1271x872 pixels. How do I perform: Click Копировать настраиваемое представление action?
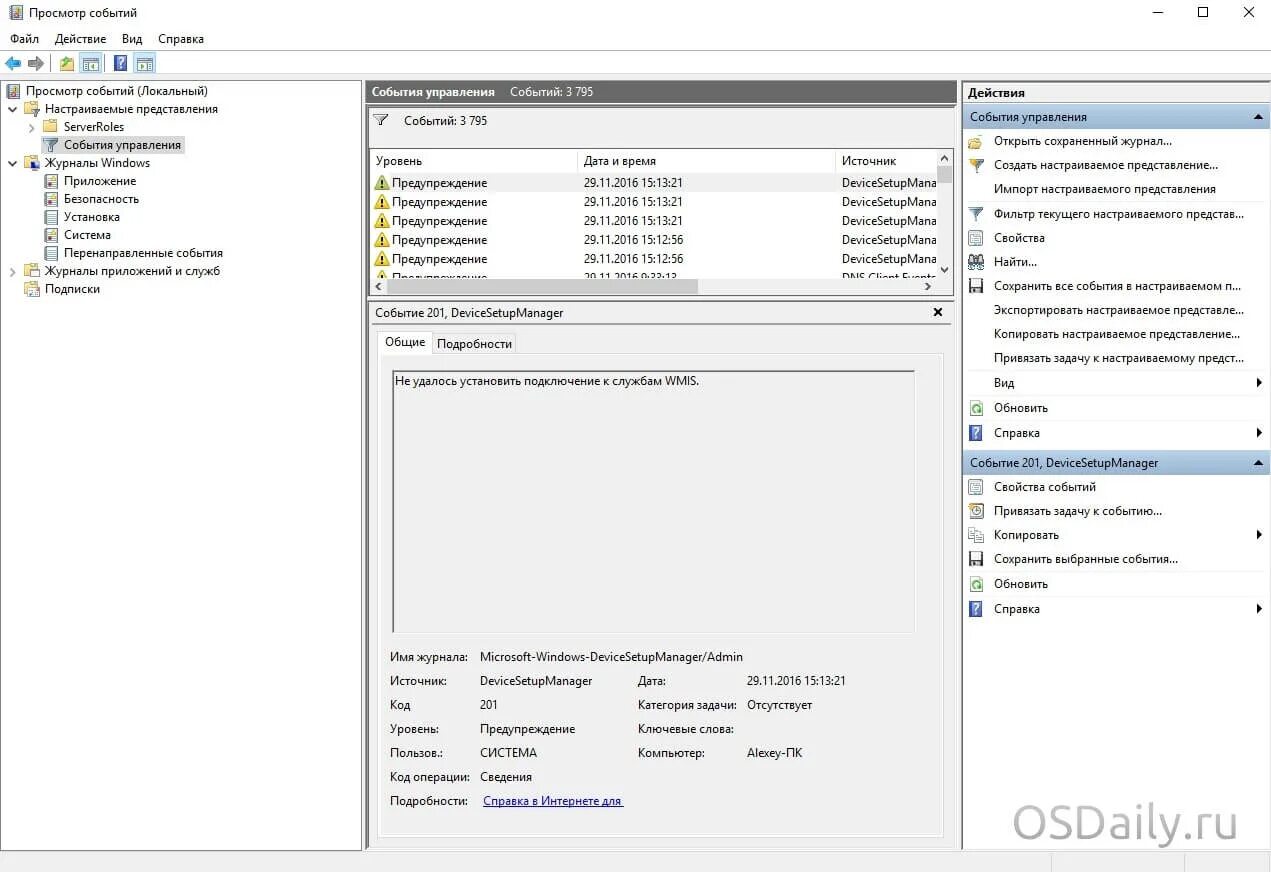click(1117, 334)
